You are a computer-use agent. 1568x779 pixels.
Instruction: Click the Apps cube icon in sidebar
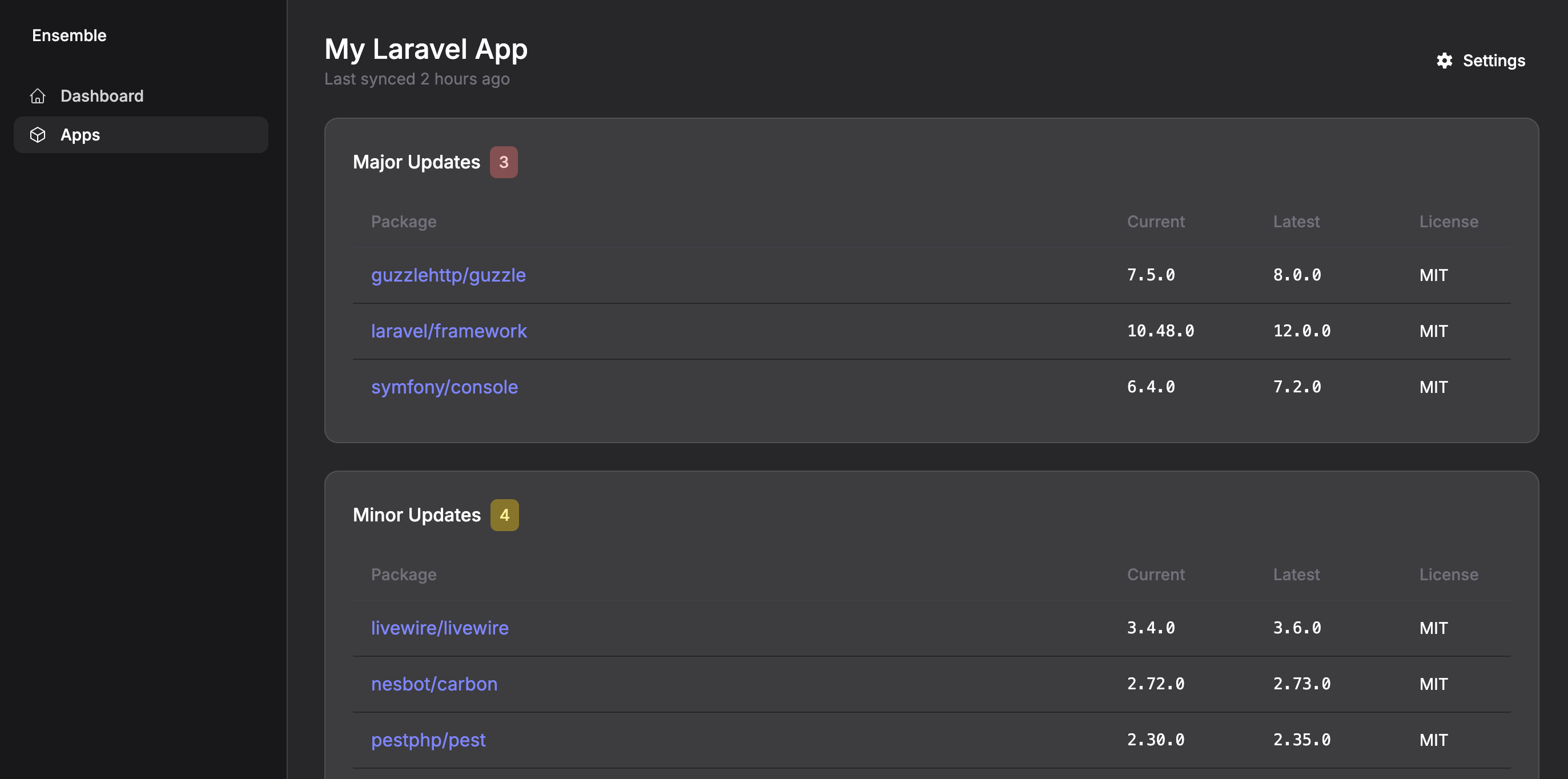38,135
